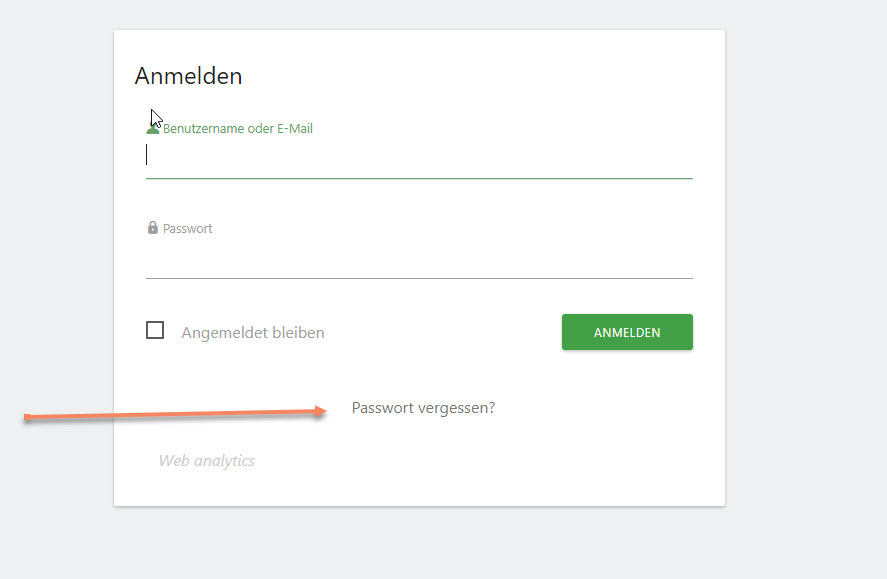The height and width of the screenshot is (579, 887).
Task: Open the Web analytics link
Action: (206, 461)
